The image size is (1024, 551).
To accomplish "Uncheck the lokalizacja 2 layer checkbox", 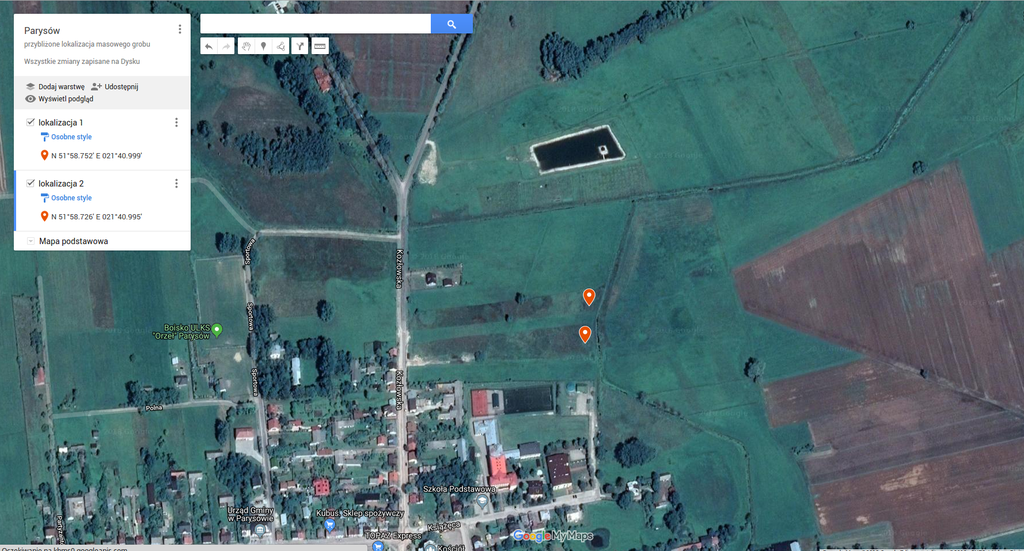I will point(30,184).
